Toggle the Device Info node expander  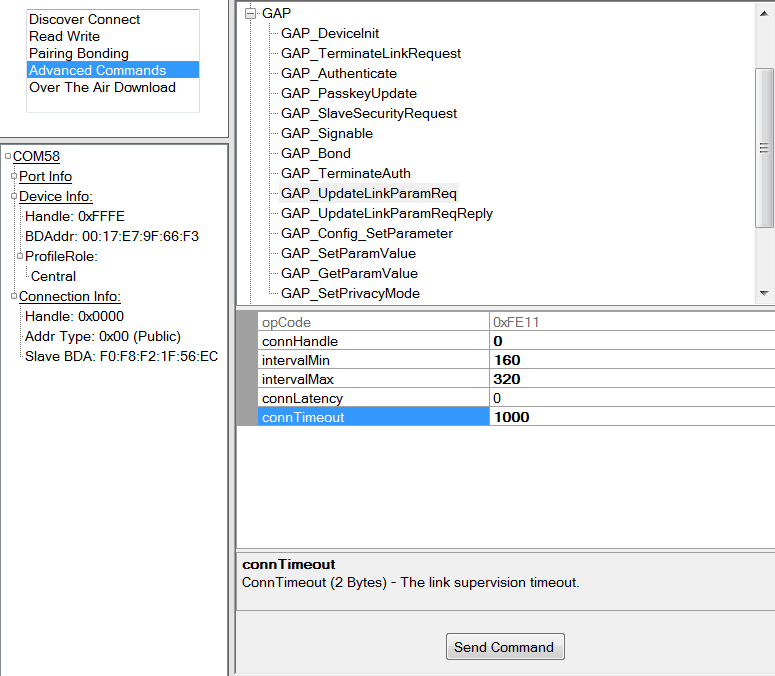pyautogui.click(x=14, y=197)
